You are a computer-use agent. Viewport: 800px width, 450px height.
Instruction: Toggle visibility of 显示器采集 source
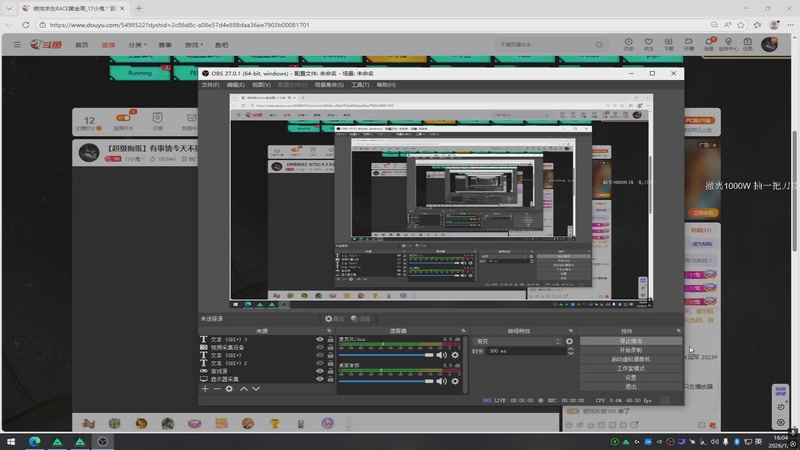coord(320,379)
